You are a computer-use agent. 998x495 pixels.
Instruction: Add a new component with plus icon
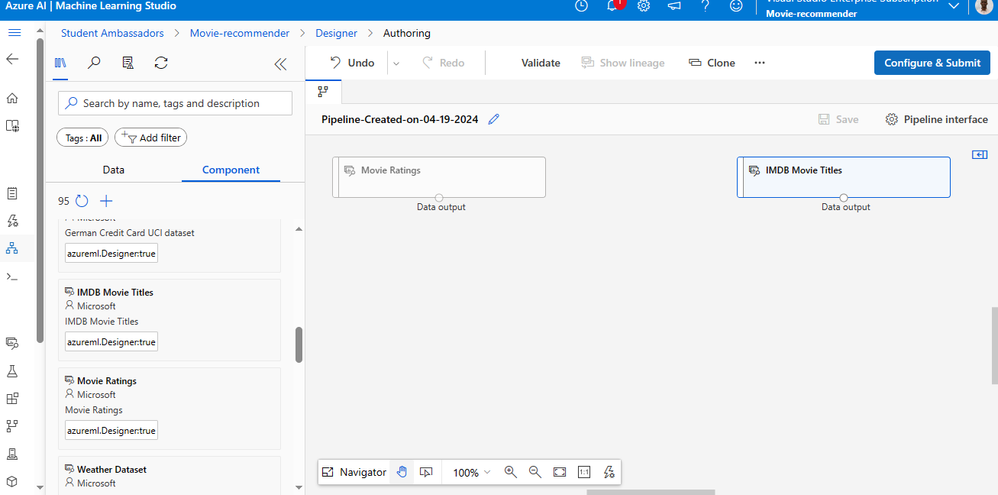click(x=106, y=201)
